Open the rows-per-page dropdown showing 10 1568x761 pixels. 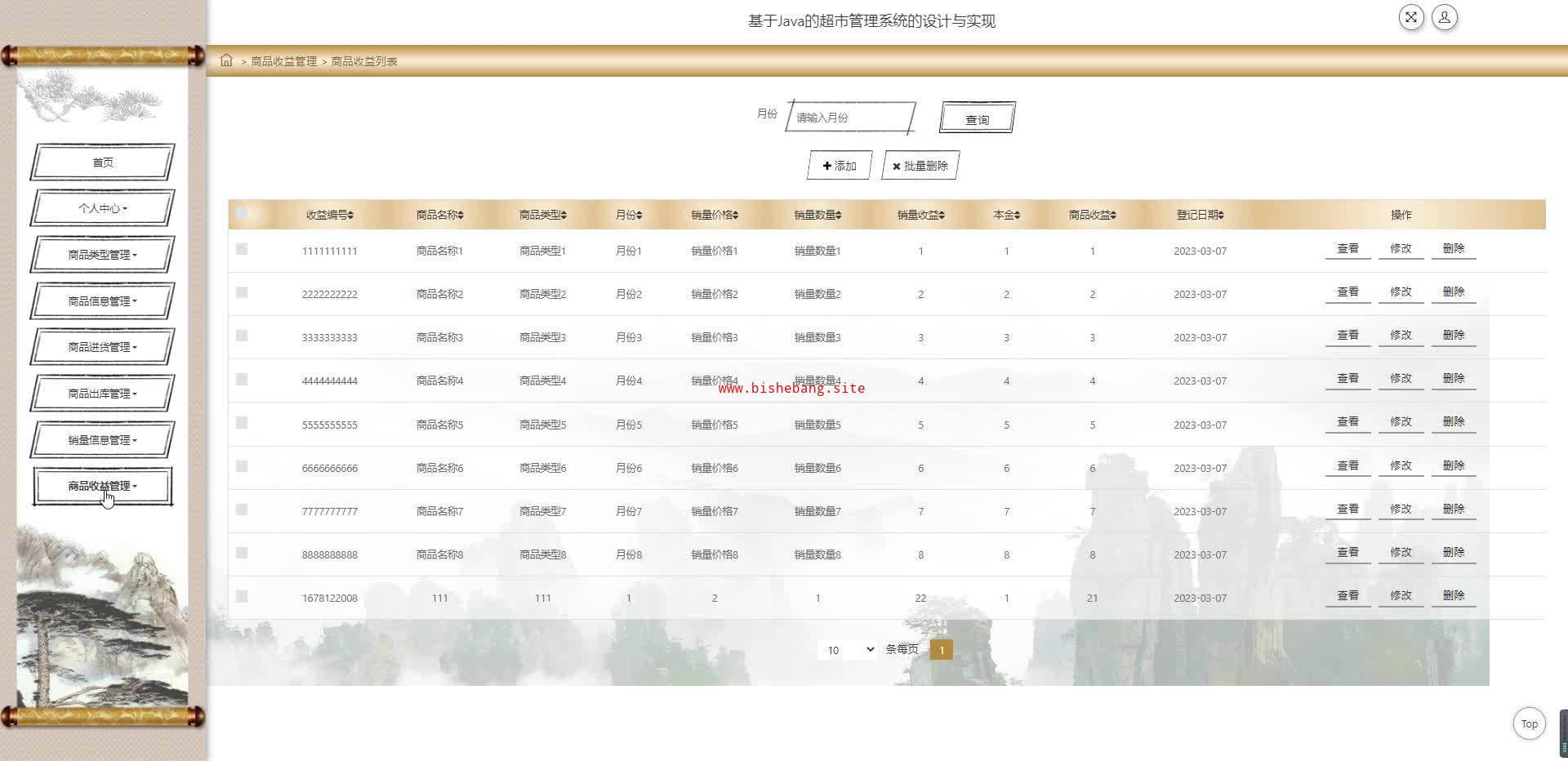click(x=847, y=650)
